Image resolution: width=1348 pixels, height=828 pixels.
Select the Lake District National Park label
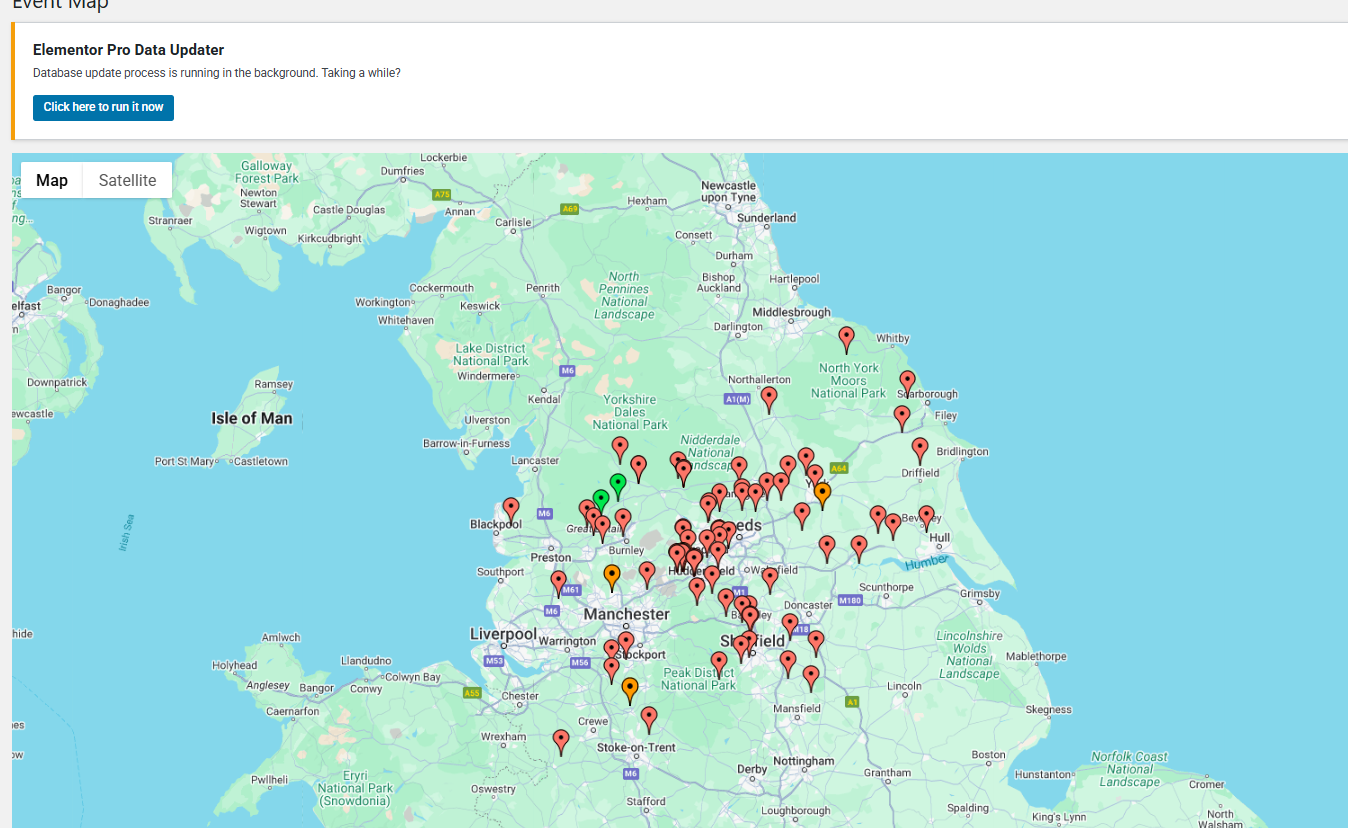491,355
